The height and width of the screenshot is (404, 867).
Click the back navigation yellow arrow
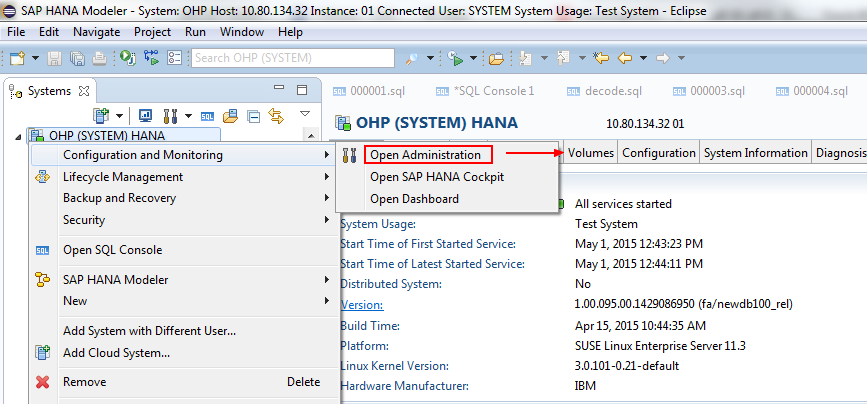[625, 58]
